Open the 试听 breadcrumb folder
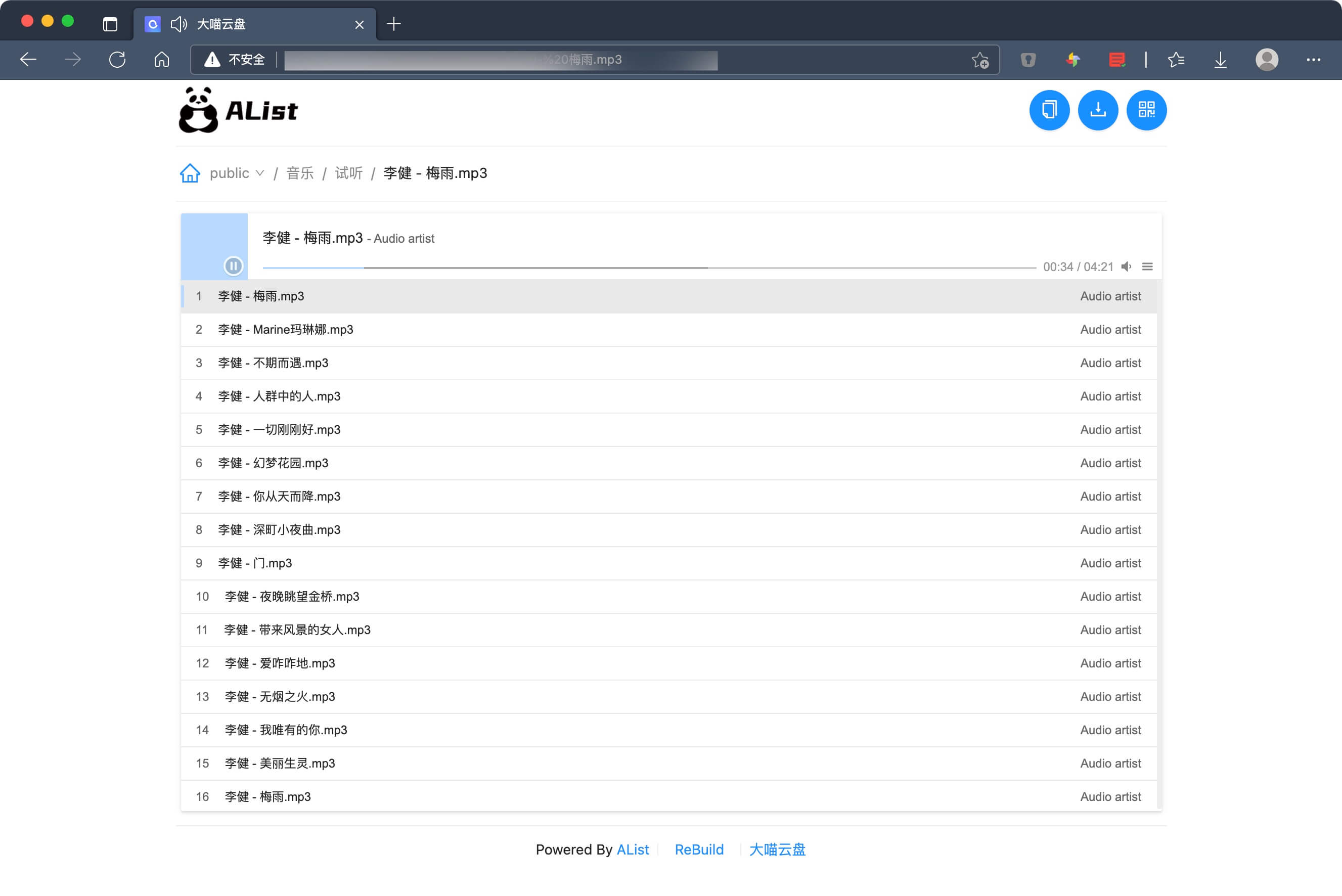1342x896 pixels. coord(348,172)
